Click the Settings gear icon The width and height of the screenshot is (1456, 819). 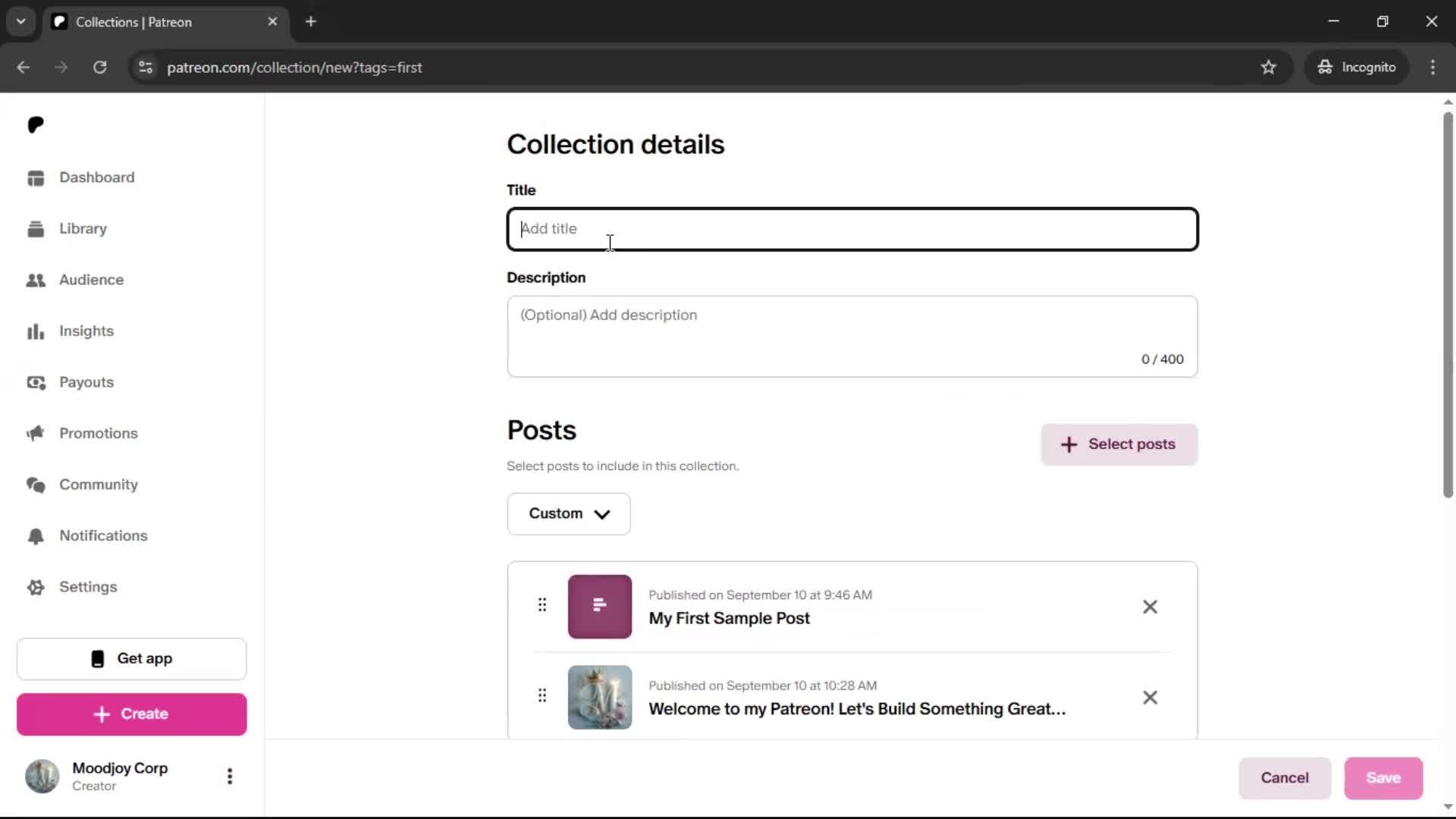36,587
